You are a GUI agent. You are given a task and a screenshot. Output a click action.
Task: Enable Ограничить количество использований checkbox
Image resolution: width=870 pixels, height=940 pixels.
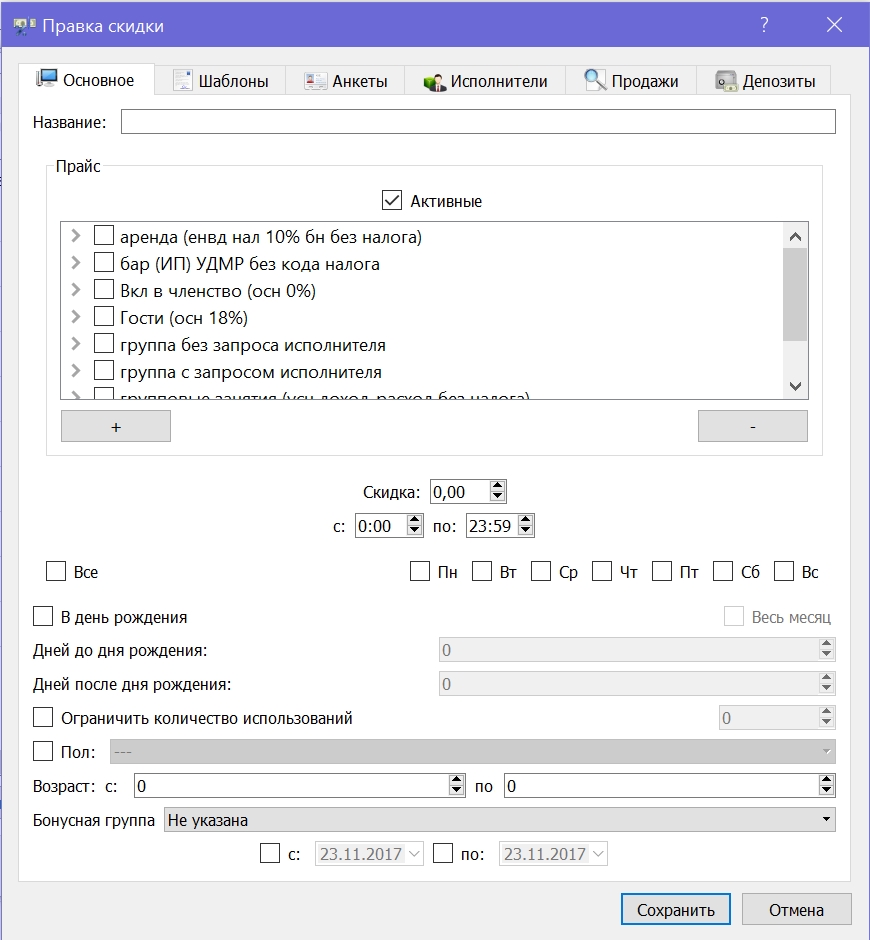[x=43, y=717]
